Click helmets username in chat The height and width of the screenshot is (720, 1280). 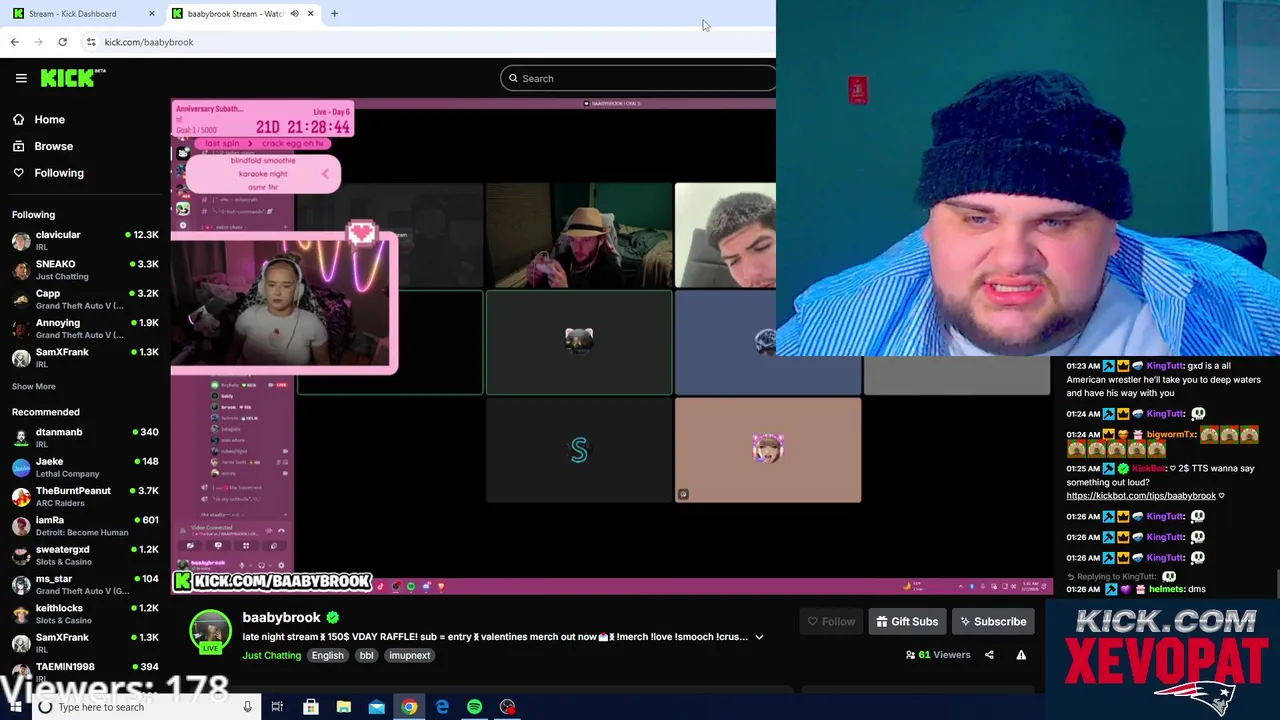1166,589
